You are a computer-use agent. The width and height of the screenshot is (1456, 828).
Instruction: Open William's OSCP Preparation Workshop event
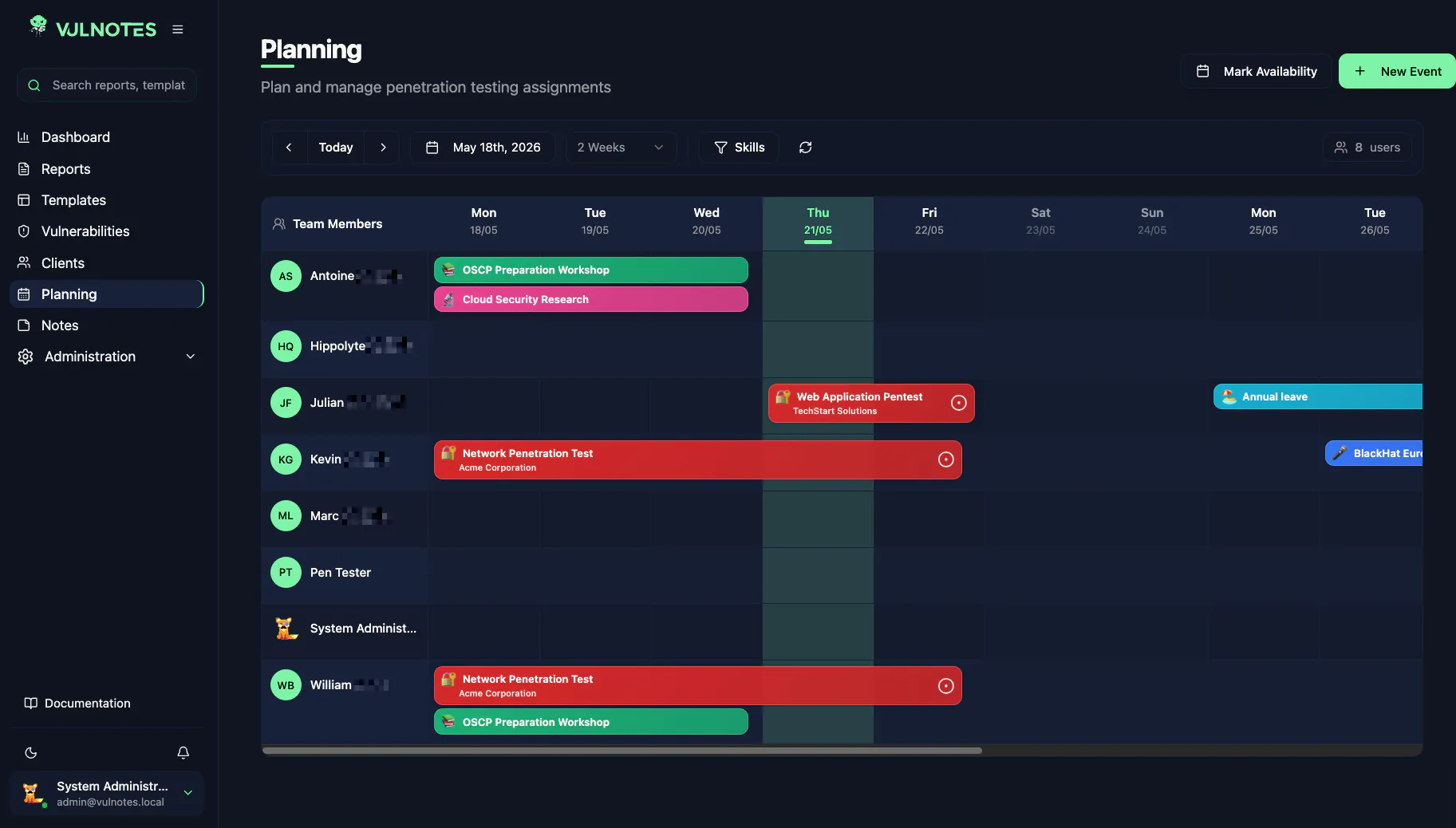(x=591, y=722)
